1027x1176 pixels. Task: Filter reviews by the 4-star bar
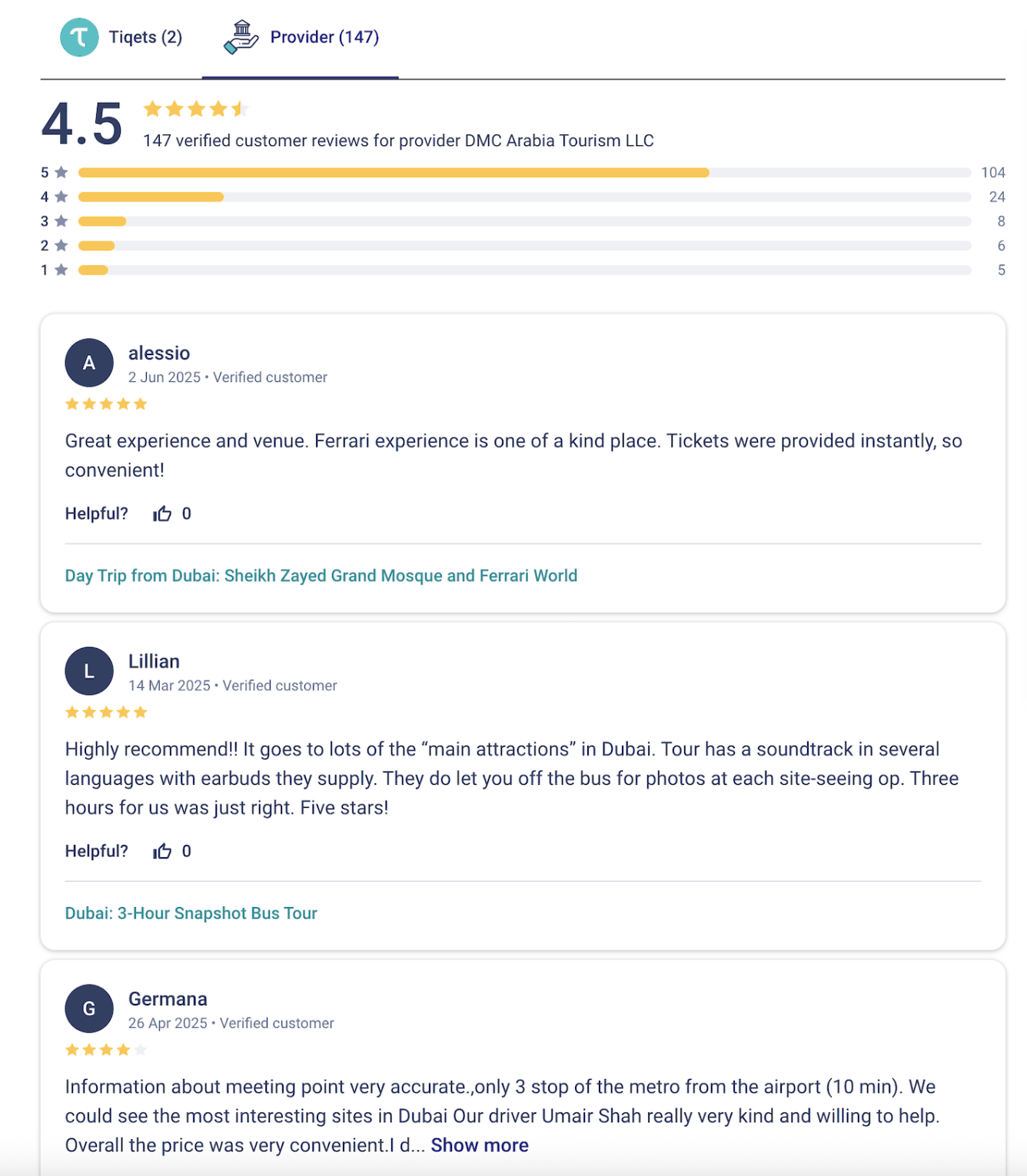point(524,197)
